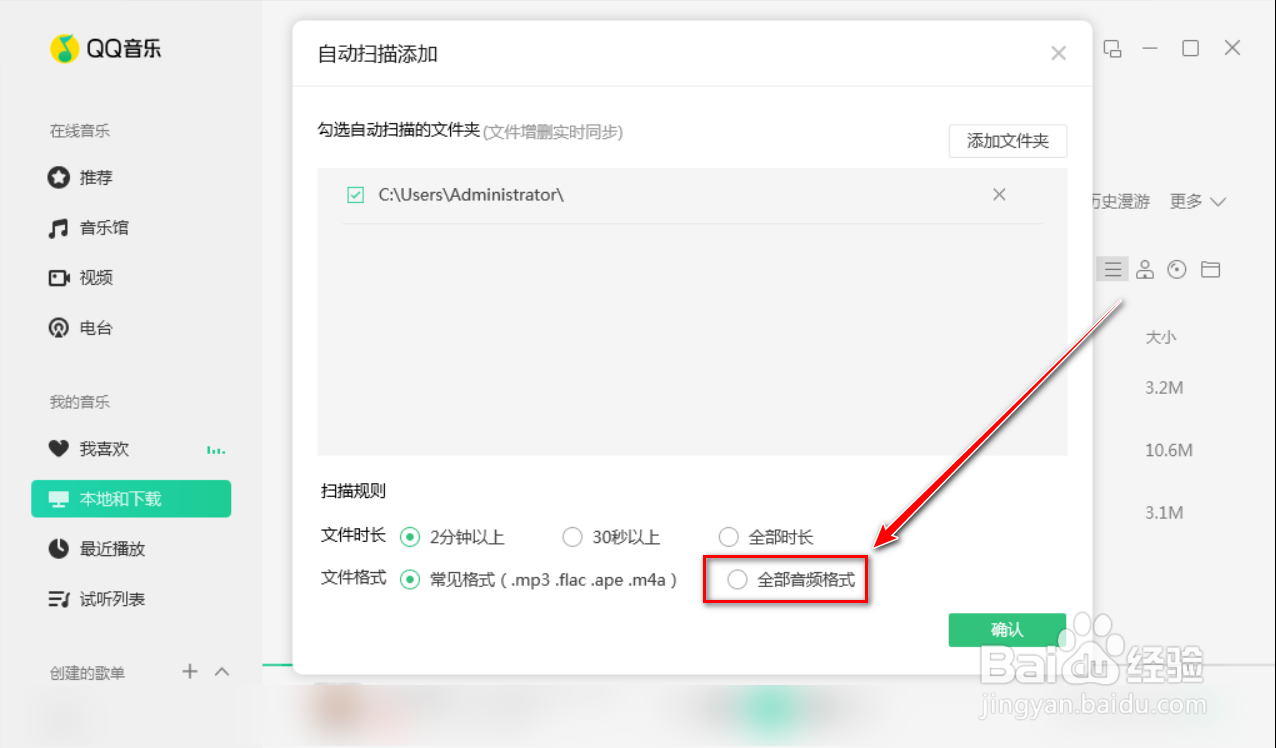Remove the Administrator folder from scan list
This screenshot has height=748, width=1276.
point(999,195)
